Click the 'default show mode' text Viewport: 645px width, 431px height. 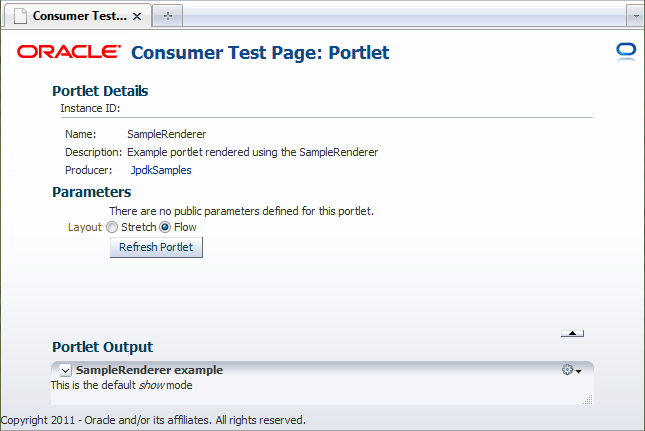122,385
